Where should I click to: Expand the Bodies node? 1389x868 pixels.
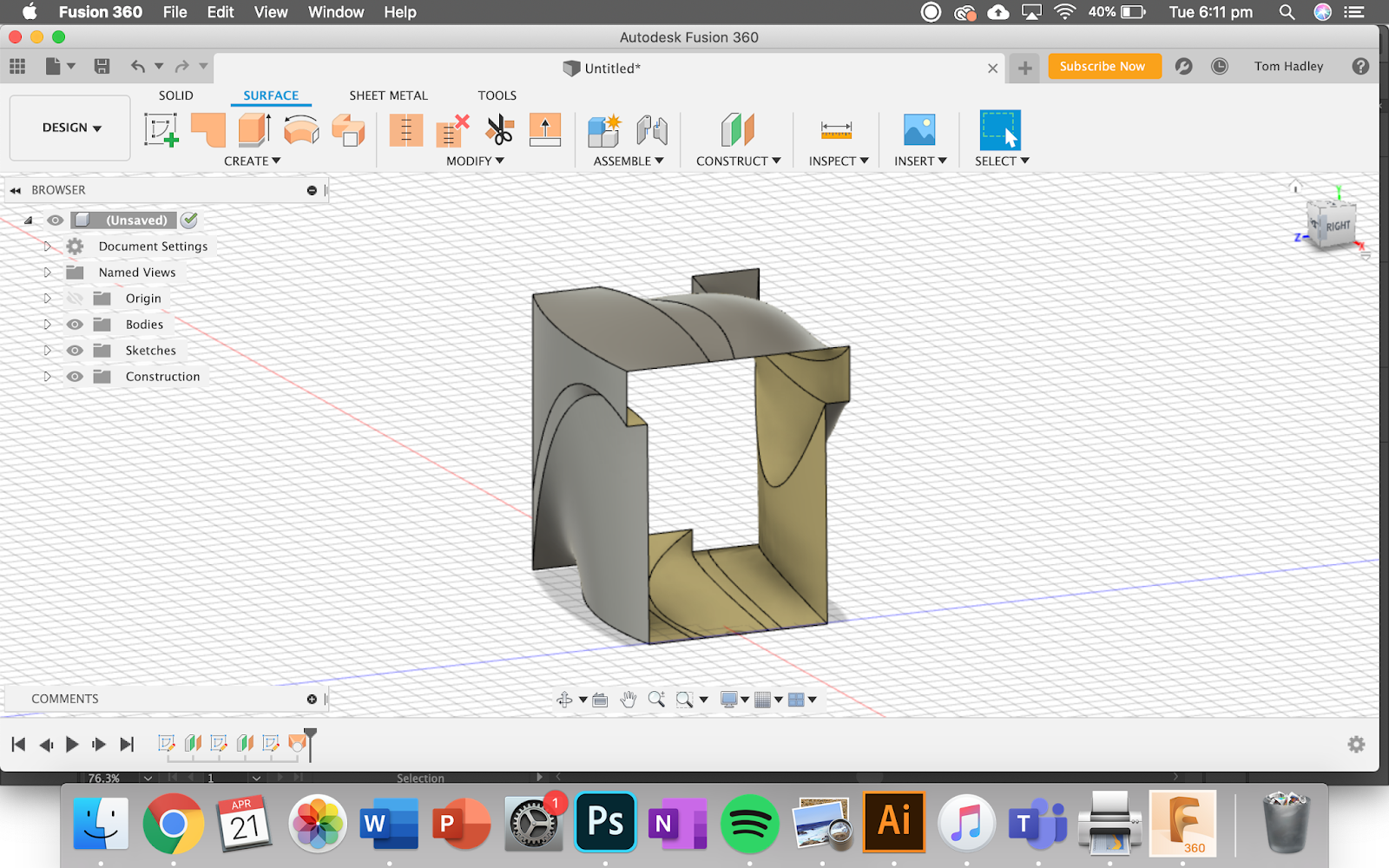coord(48,325)
